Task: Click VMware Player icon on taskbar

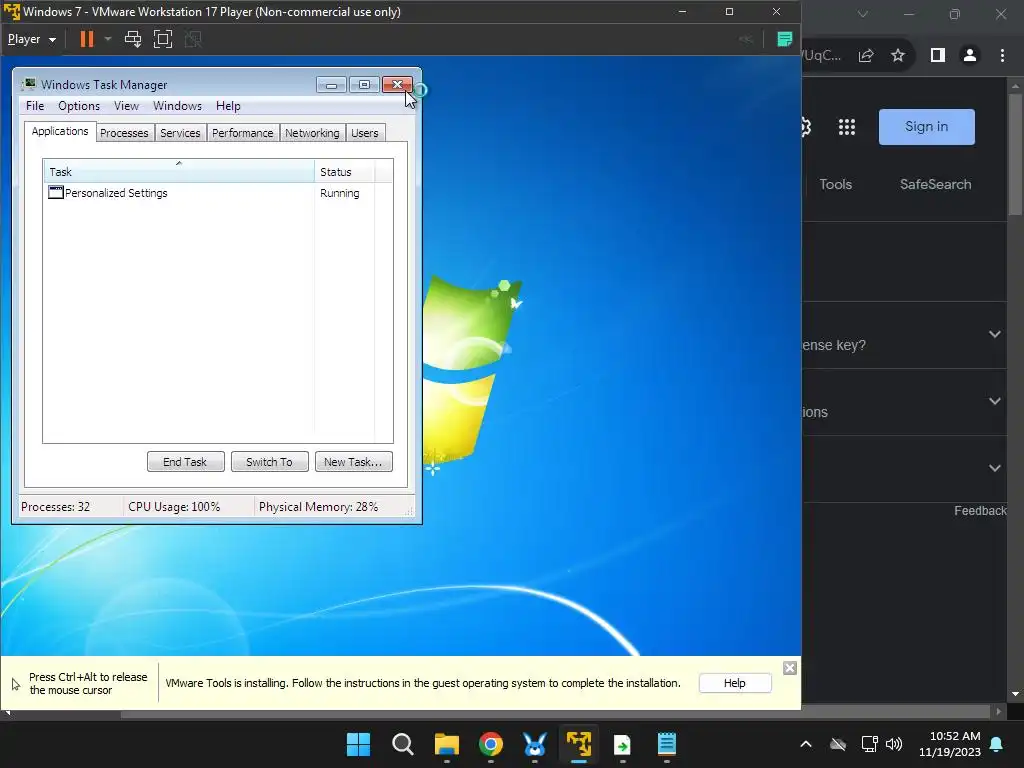Action: (x=579, y=744)
